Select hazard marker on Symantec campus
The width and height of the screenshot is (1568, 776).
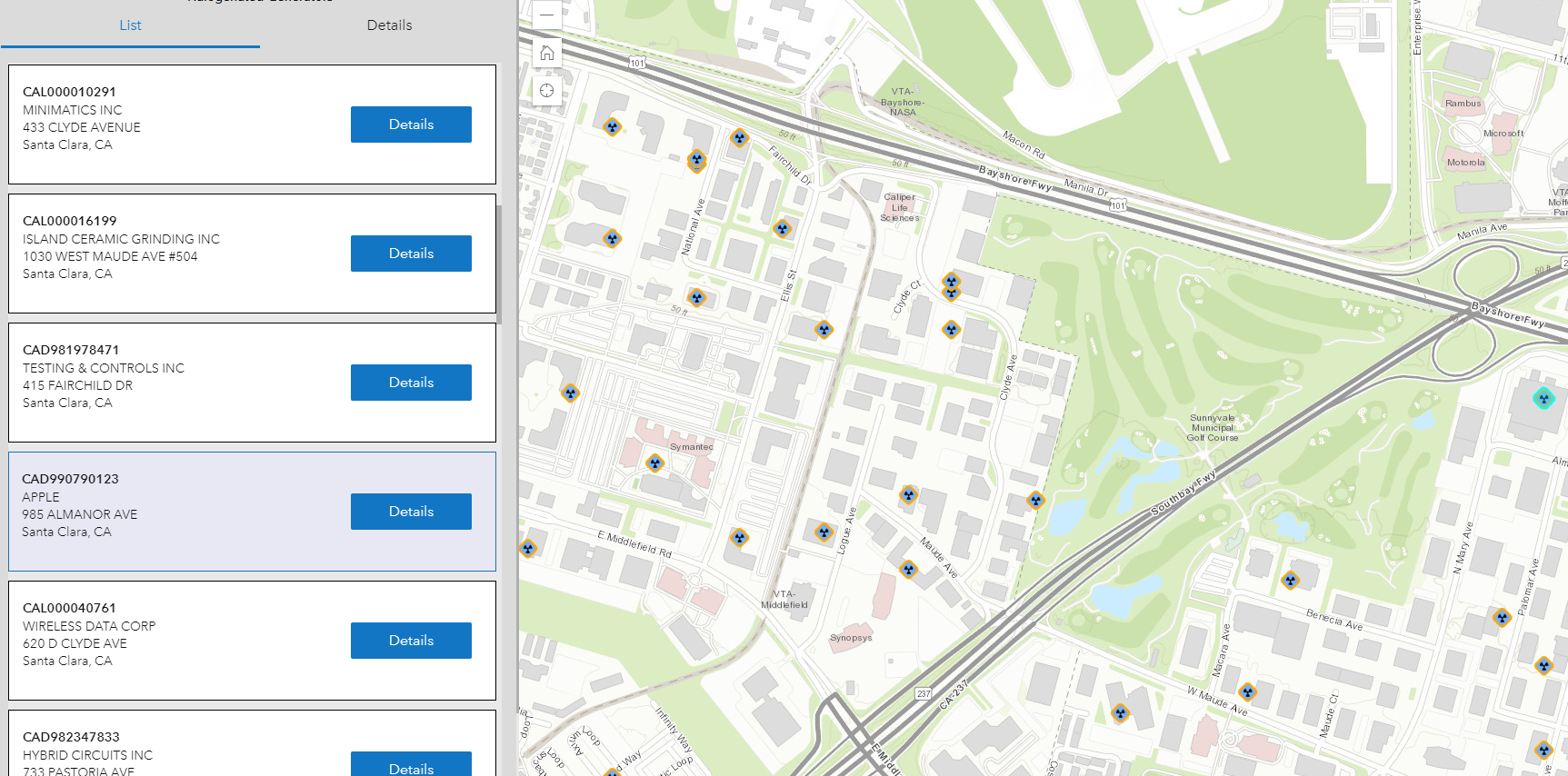[x=654, y=463]
